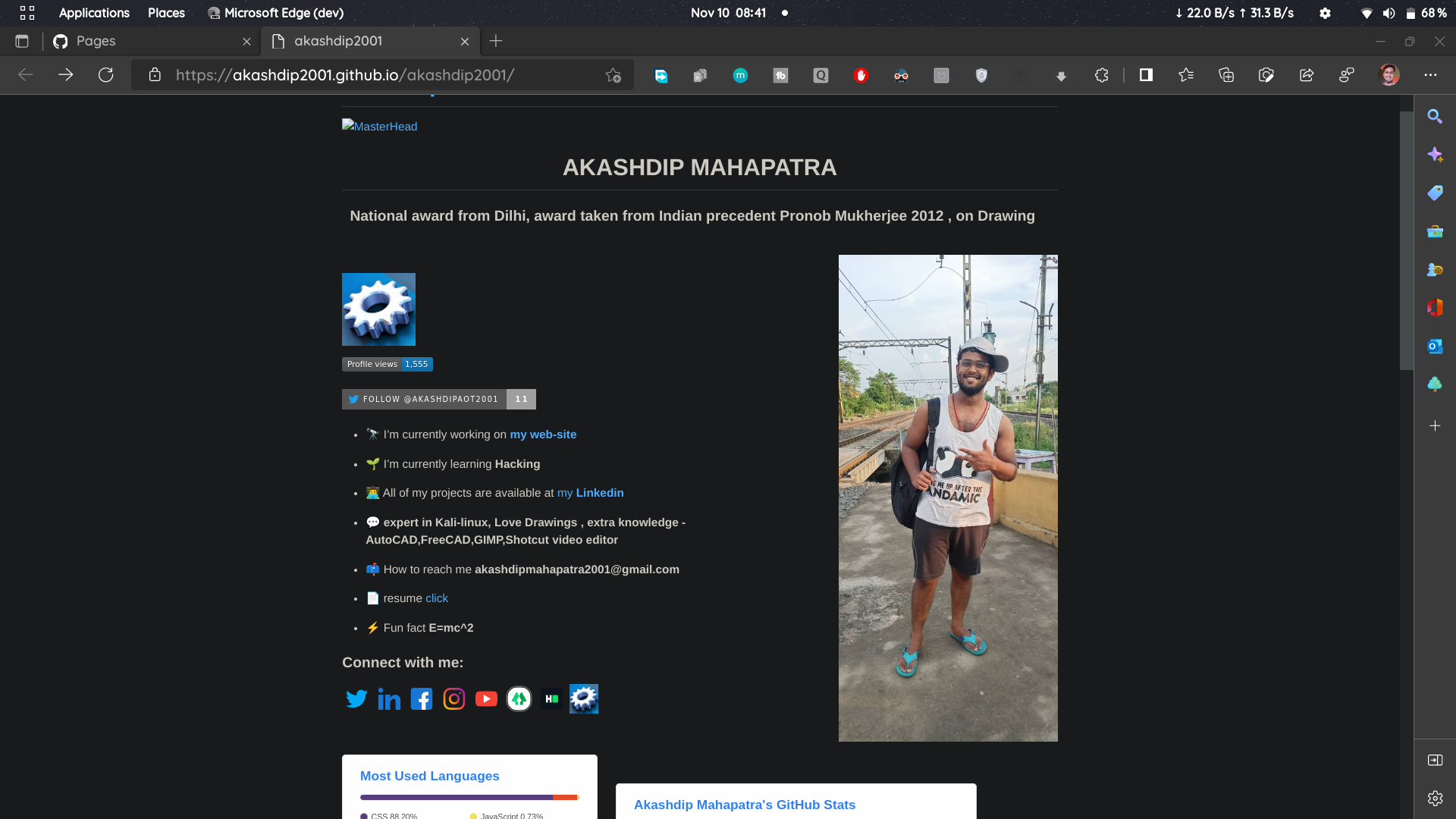Expand the Applications menu in top bar
Screen dimensions: 1456x819
coord(94,13)
